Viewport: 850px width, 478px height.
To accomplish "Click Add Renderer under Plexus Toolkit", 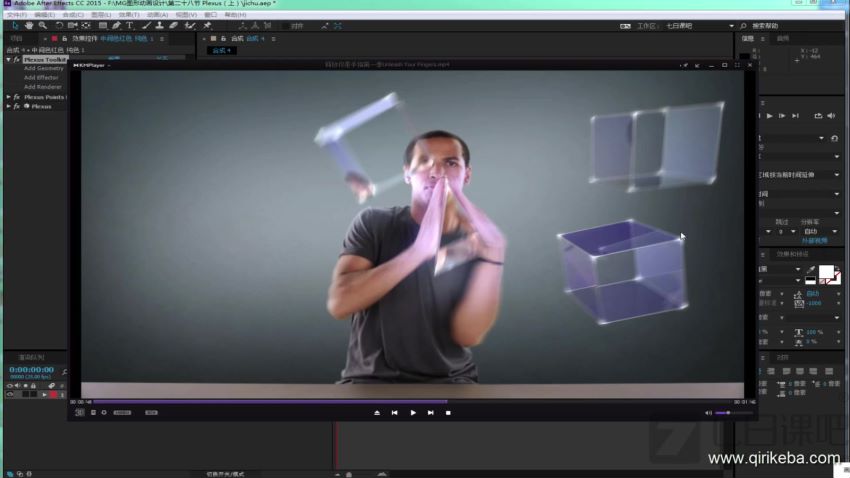I will (x=43, y=87).
